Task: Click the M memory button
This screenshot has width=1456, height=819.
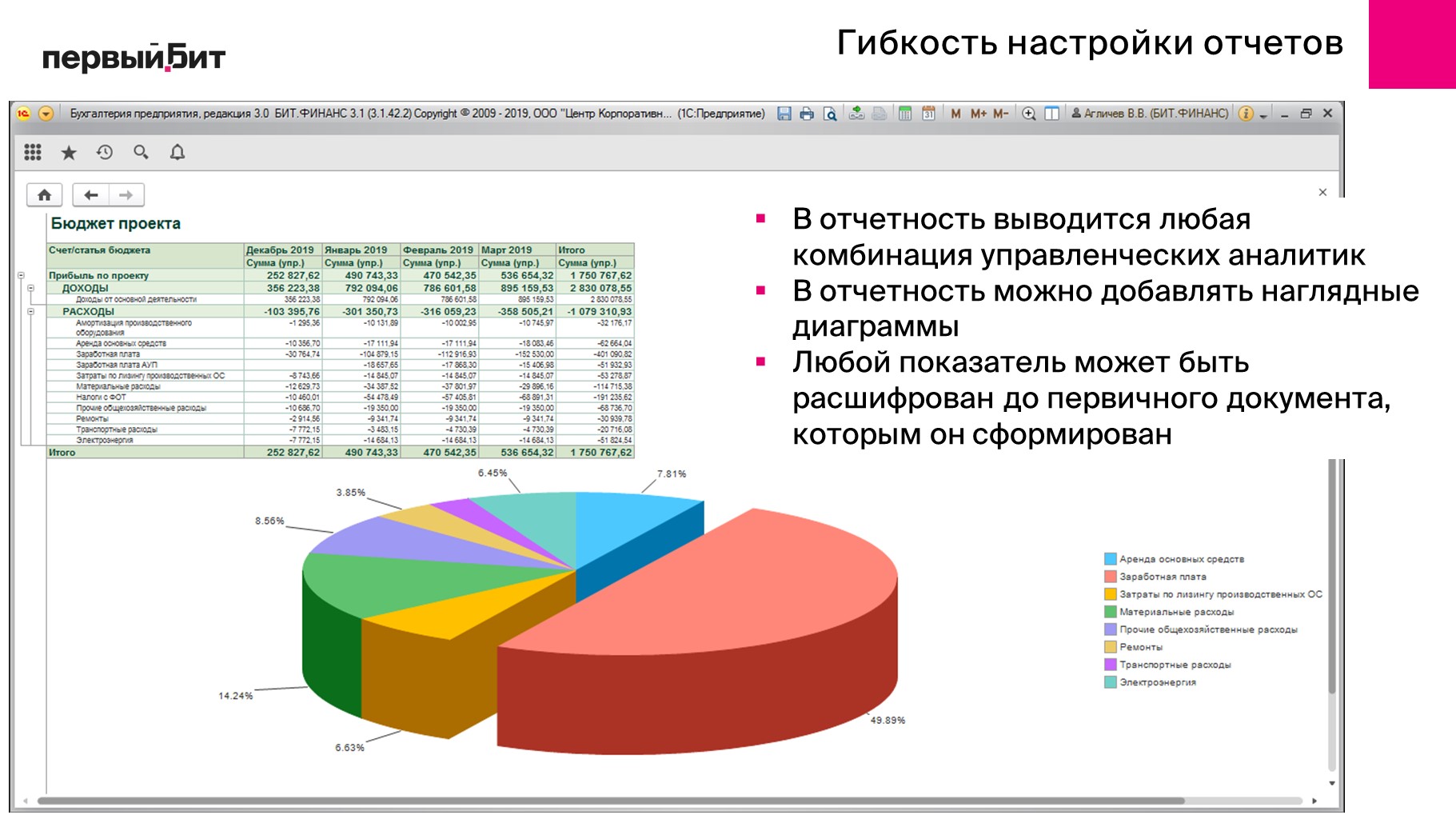Action: click(955, 114)
